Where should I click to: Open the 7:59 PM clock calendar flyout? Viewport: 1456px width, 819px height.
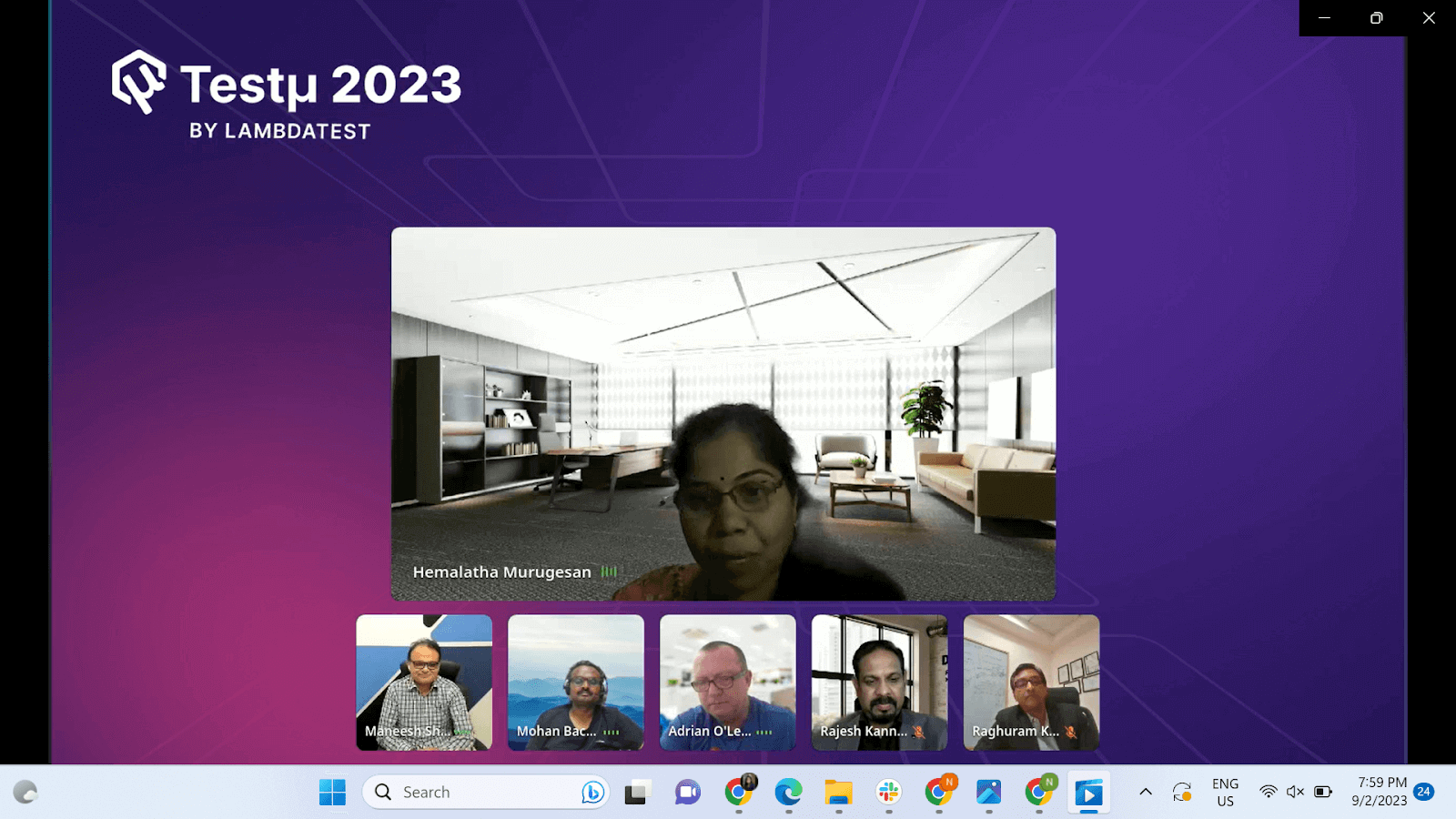(x=1379, y=792)
